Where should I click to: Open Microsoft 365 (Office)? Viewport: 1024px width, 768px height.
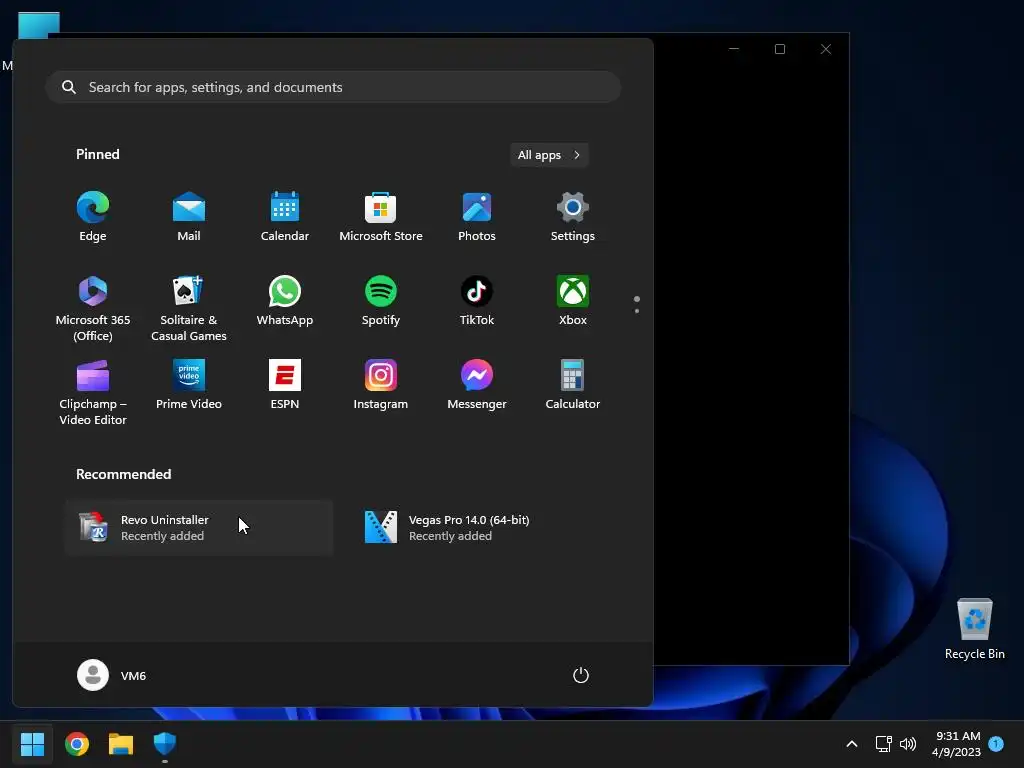93,308
